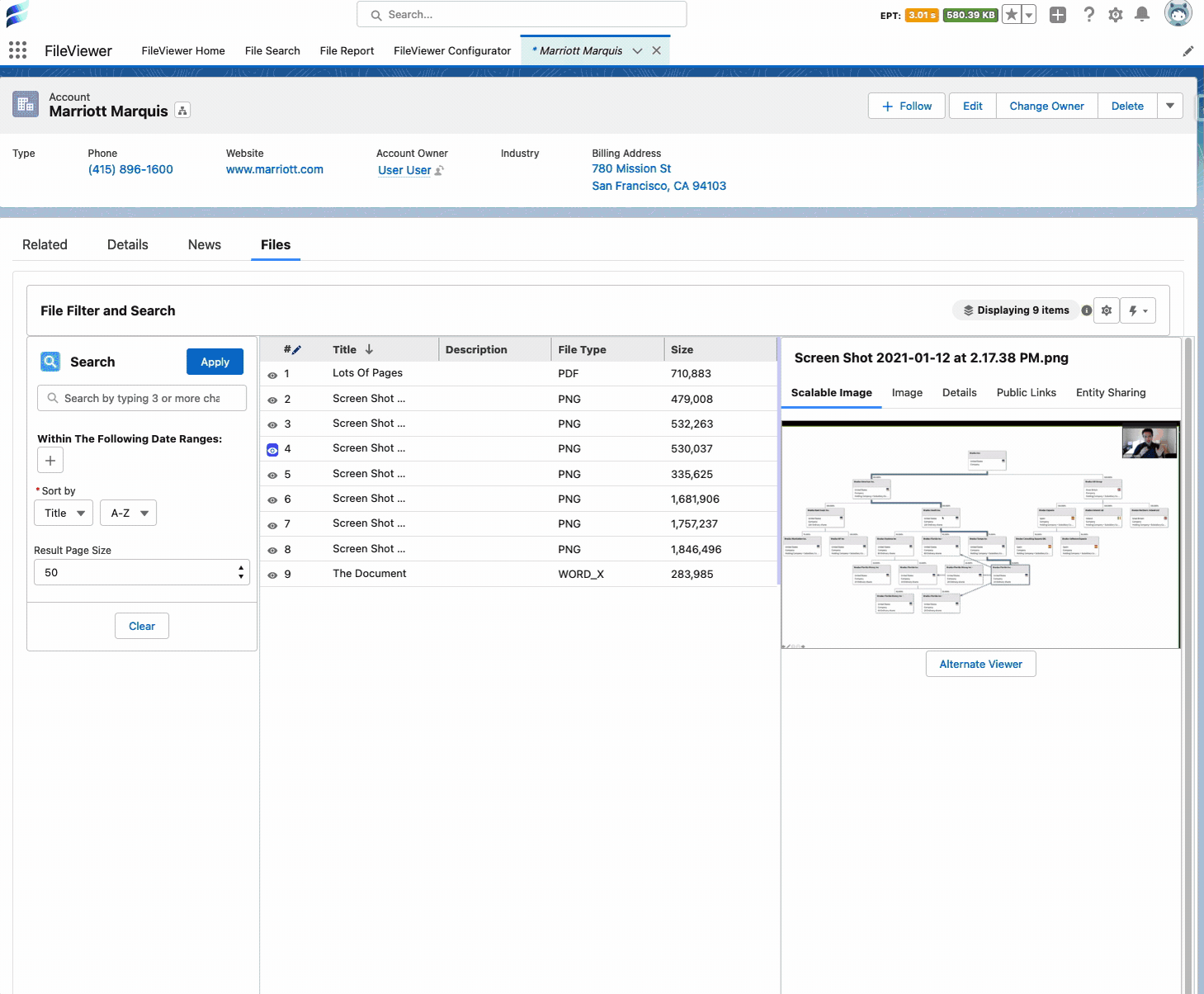1204x994 pixels.
Task: Switch to the News tab
Action: coord(205,244)
